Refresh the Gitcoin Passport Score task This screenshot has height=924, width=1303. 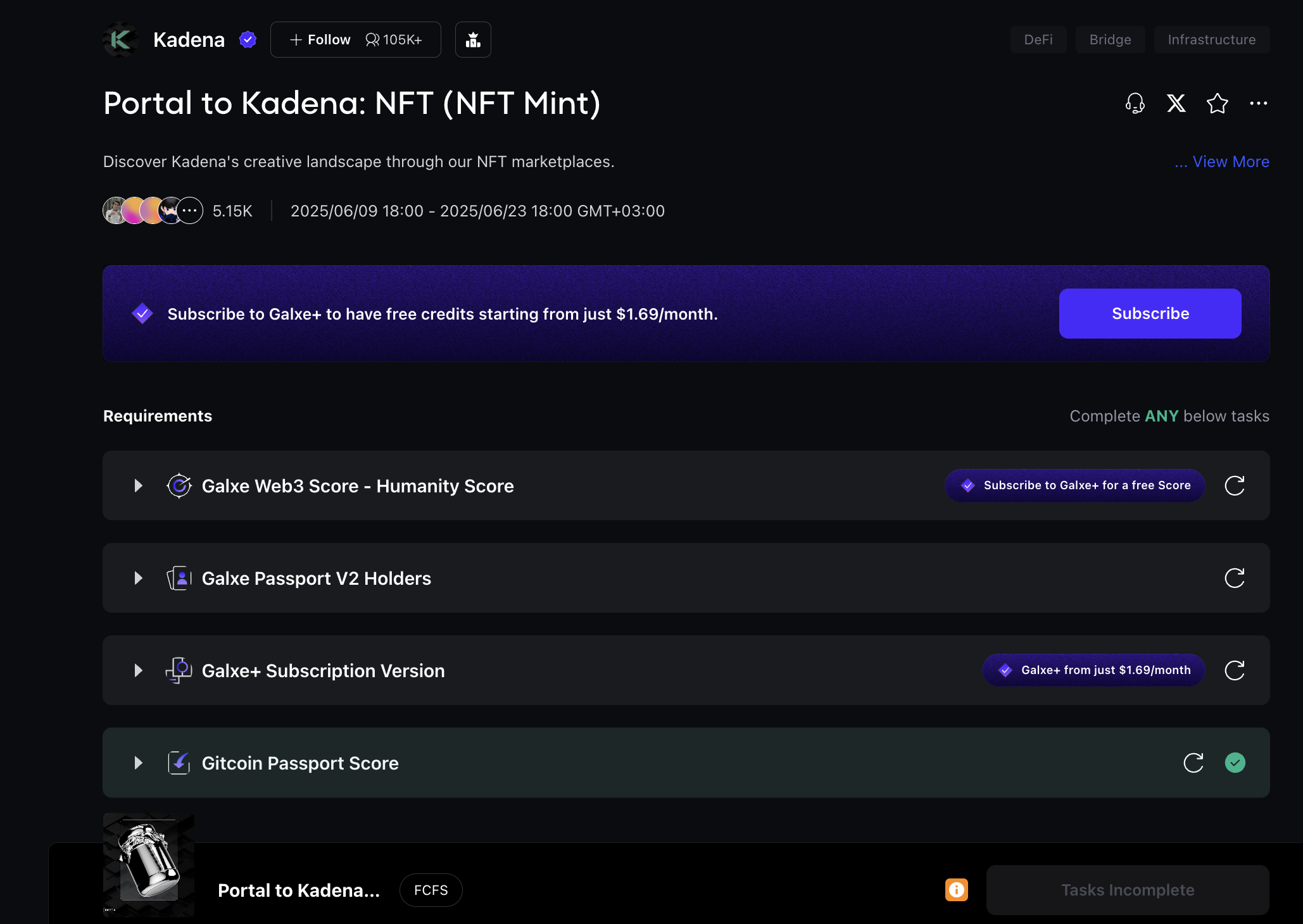coord(1193,763)
